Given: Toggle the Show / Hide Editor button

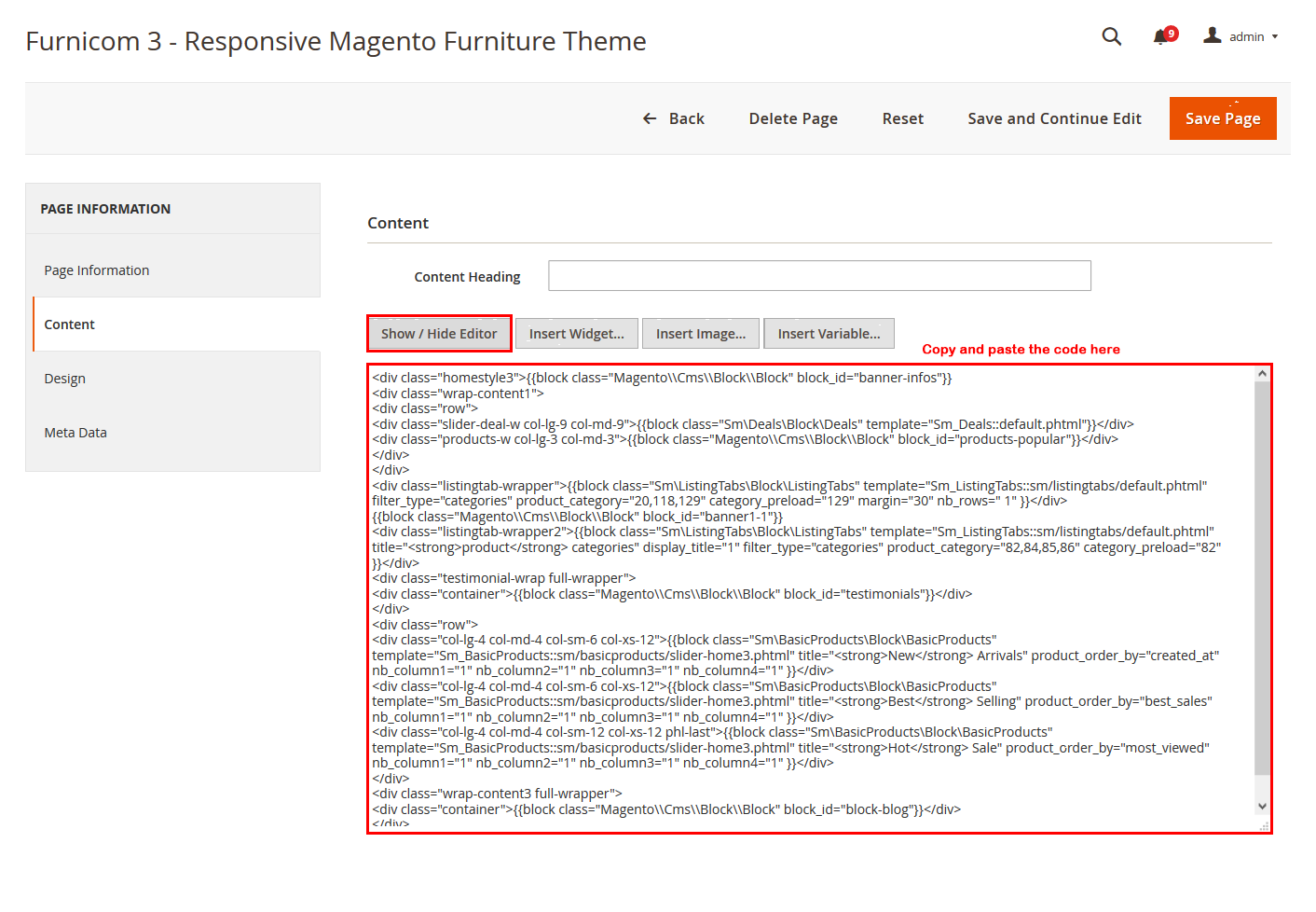Looking at the screenshot, I should [x=439, y=334].
